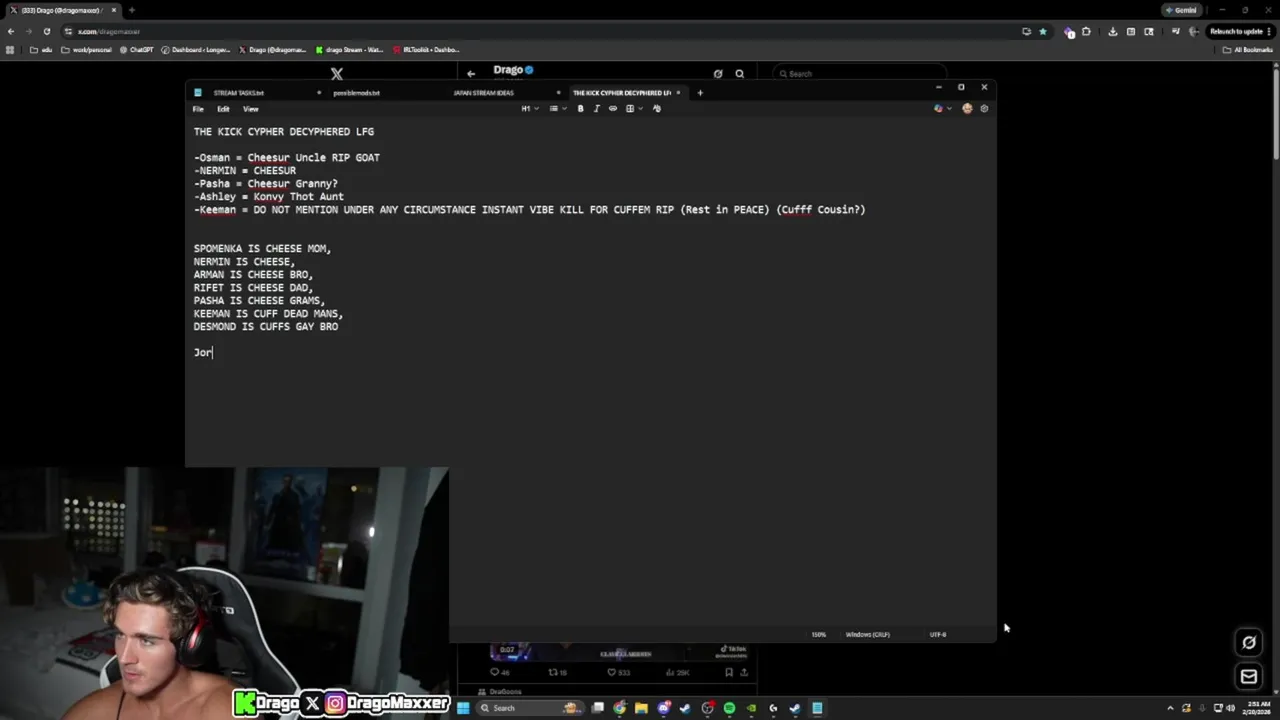The width and height of the screenshot is (1280, 720).
Task: Open the Windows Start menu
Action: point(463,708)
